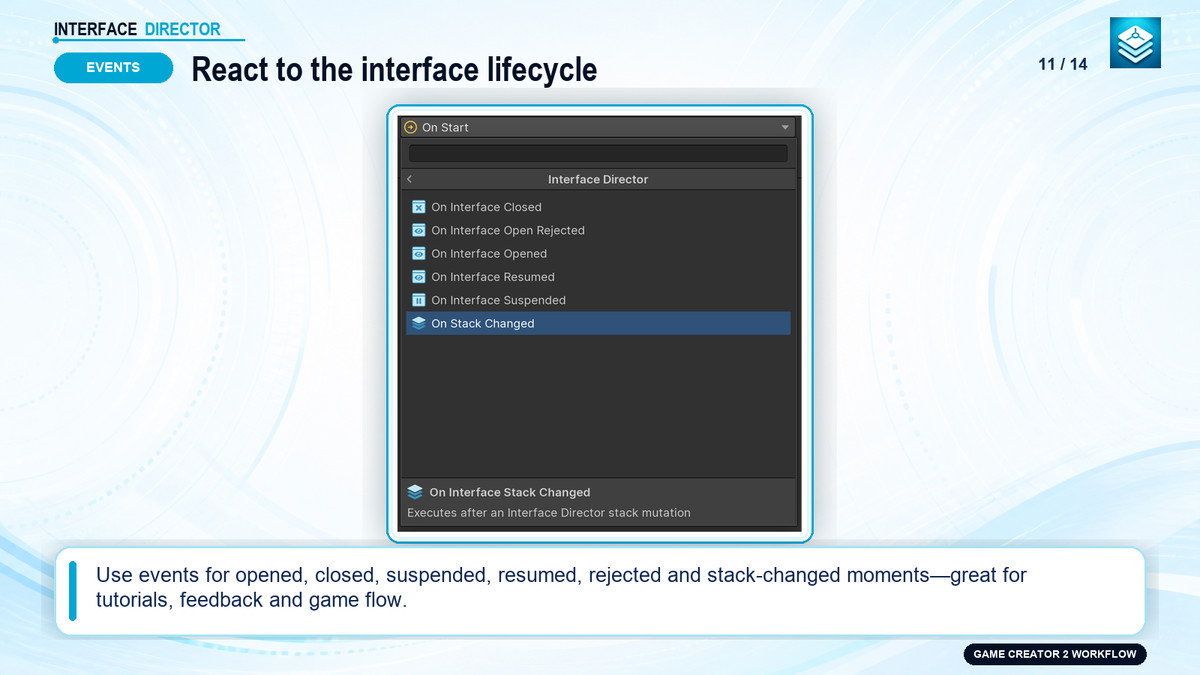Choose On Interface Suspended event
This screenshot has width=1200, height=675.
coord(598,300)
